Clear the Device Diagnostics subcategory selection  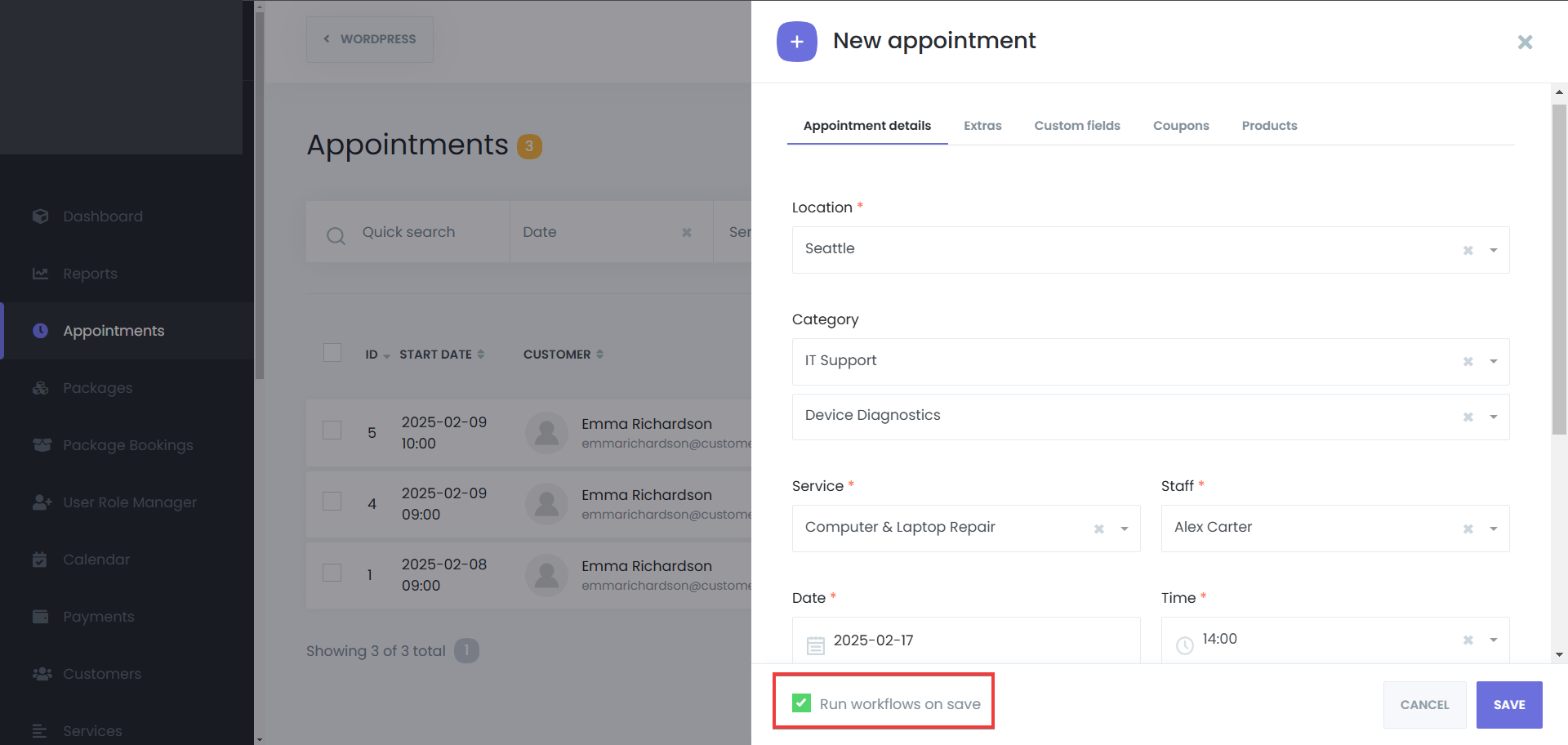pyautogui.click(x=1468, y=417)
